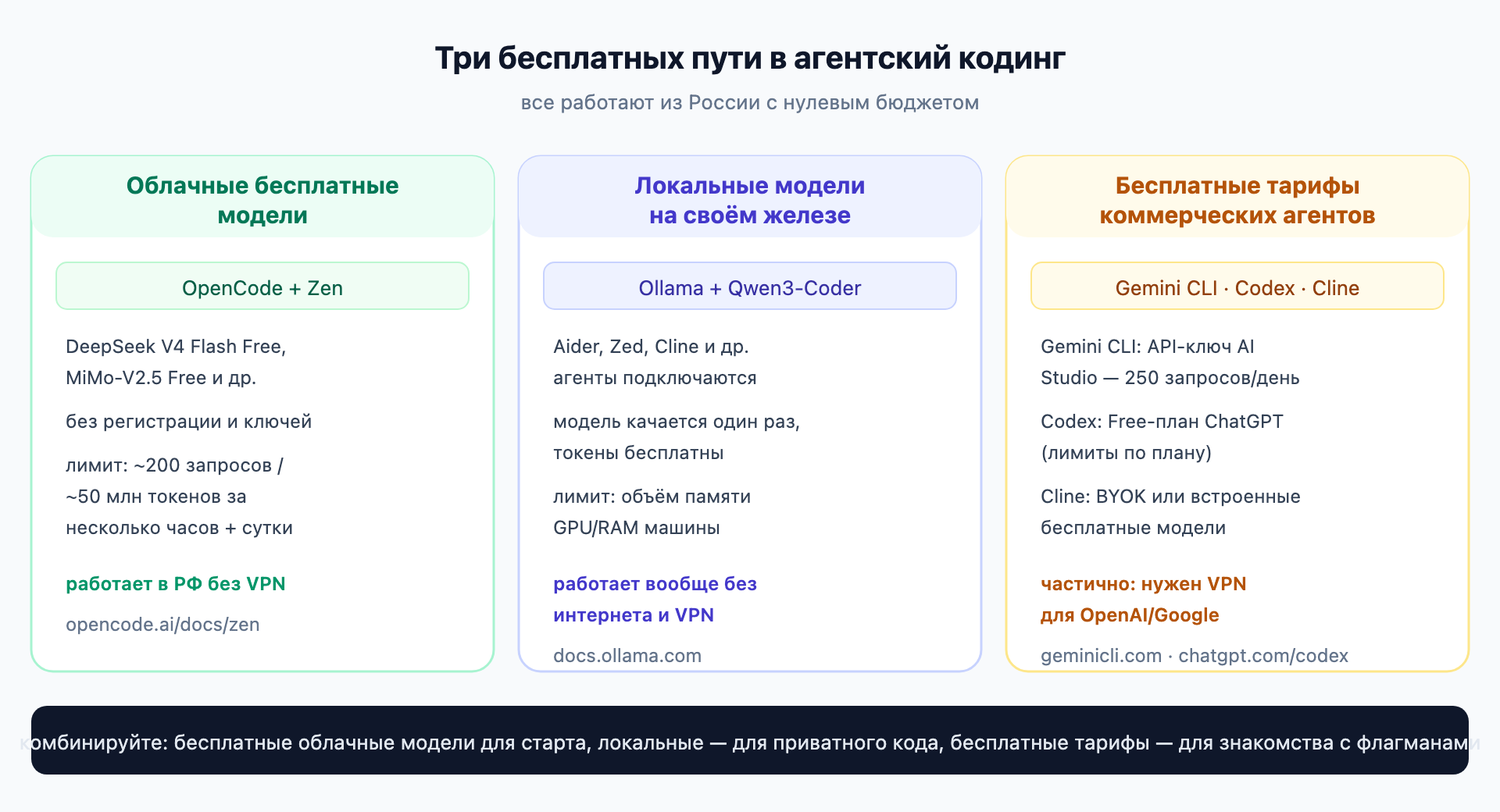
Task: Select the 'OpenCode + Zen' pill
Action: pyautogui.click(x=262, y=287)
